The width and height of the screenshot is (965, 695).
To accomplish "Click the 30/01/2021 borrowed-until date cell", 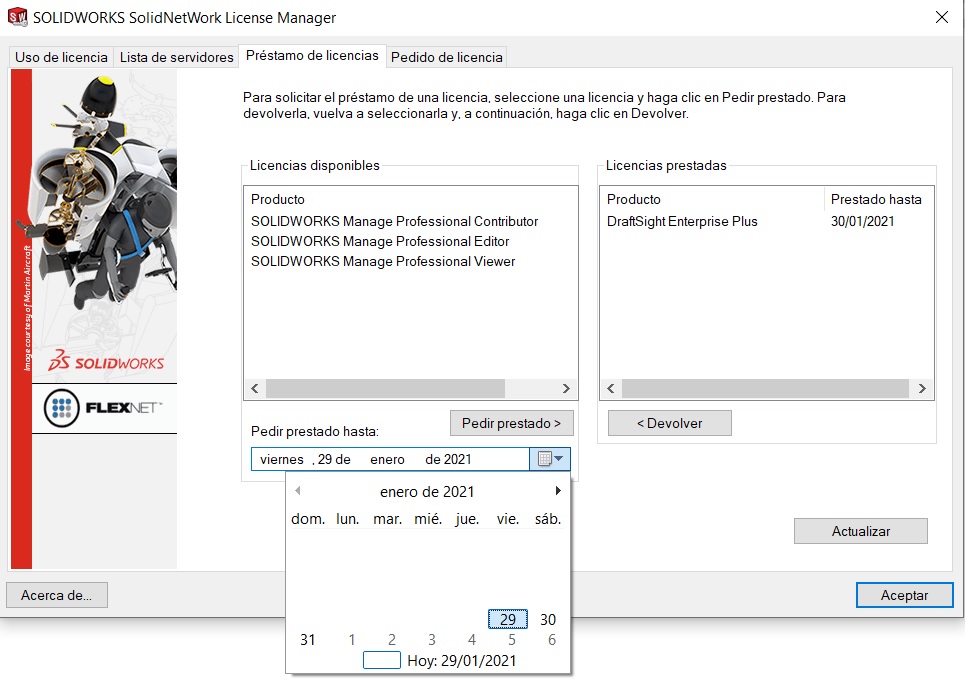I will [x=862, y=221].
